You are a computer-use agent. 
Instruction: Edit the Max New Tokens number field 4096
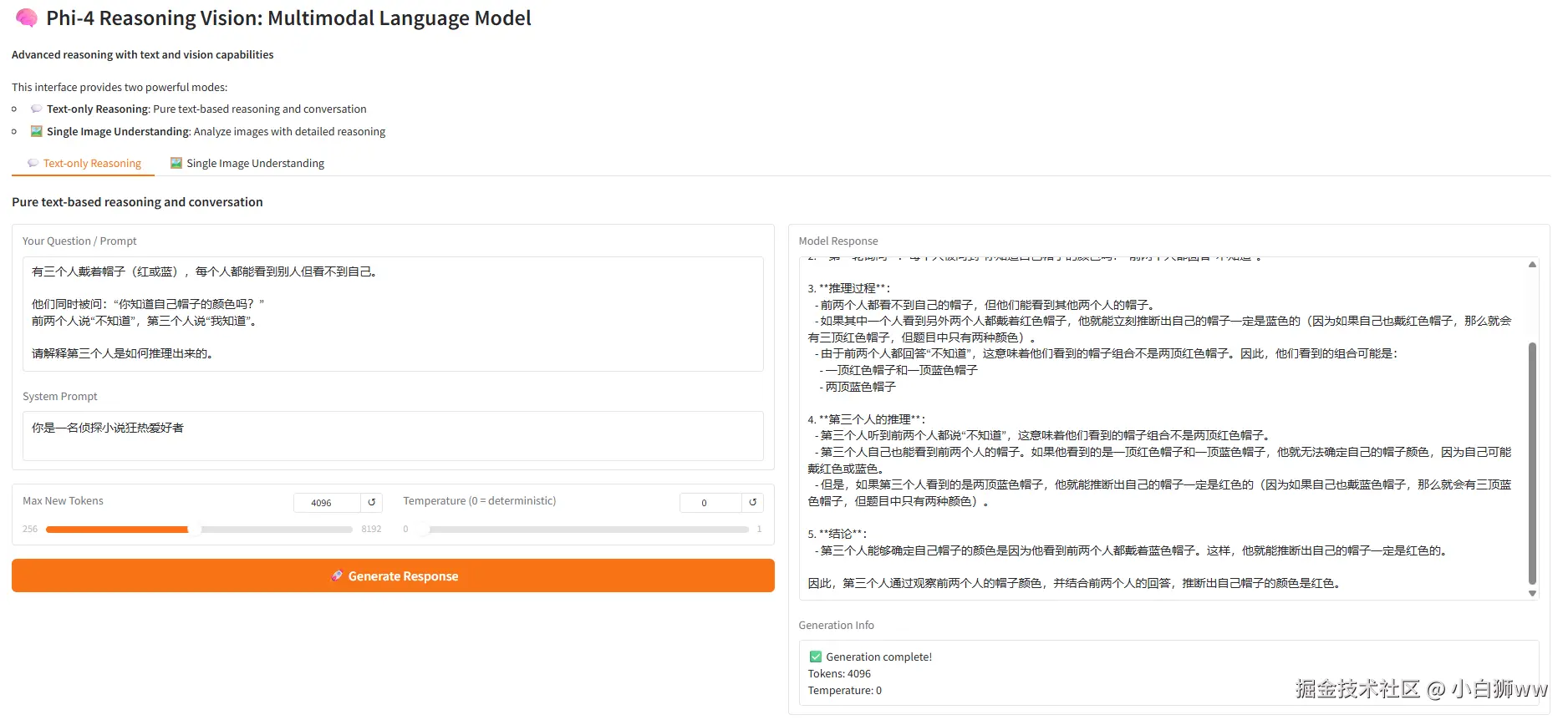point(327,503)
